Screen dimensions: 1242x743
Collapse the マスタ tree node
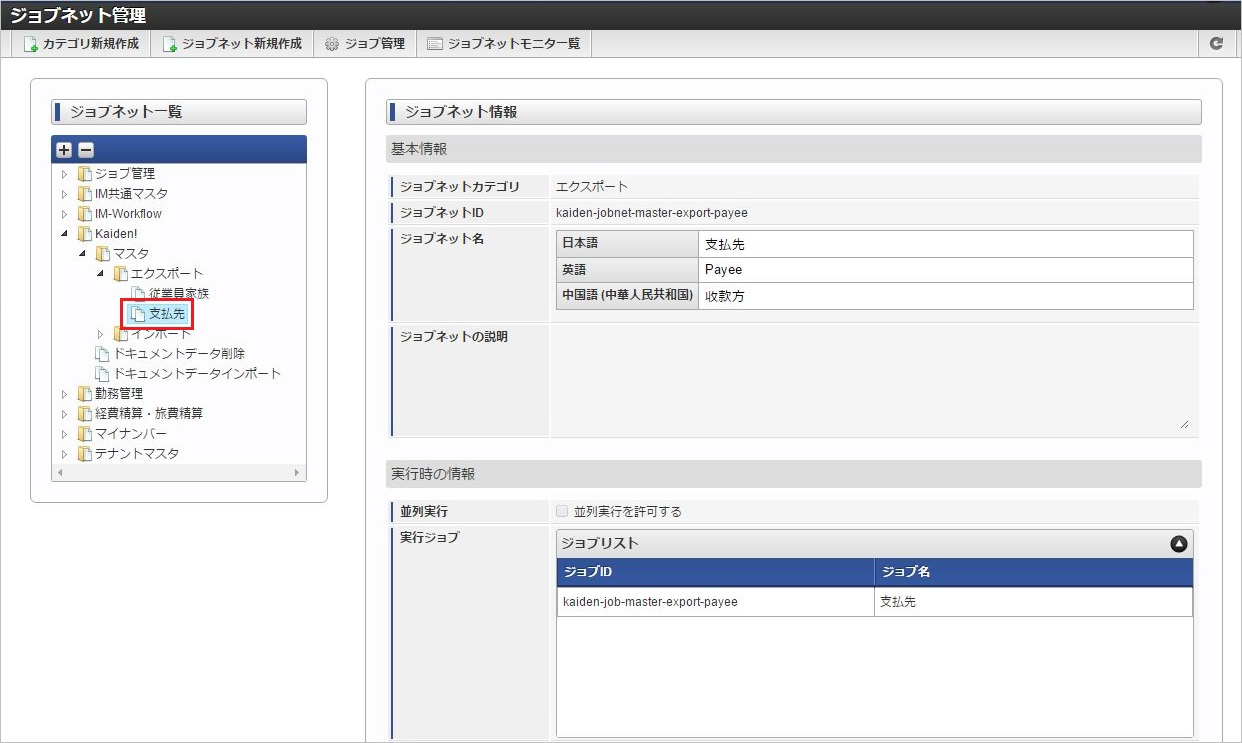83,254
